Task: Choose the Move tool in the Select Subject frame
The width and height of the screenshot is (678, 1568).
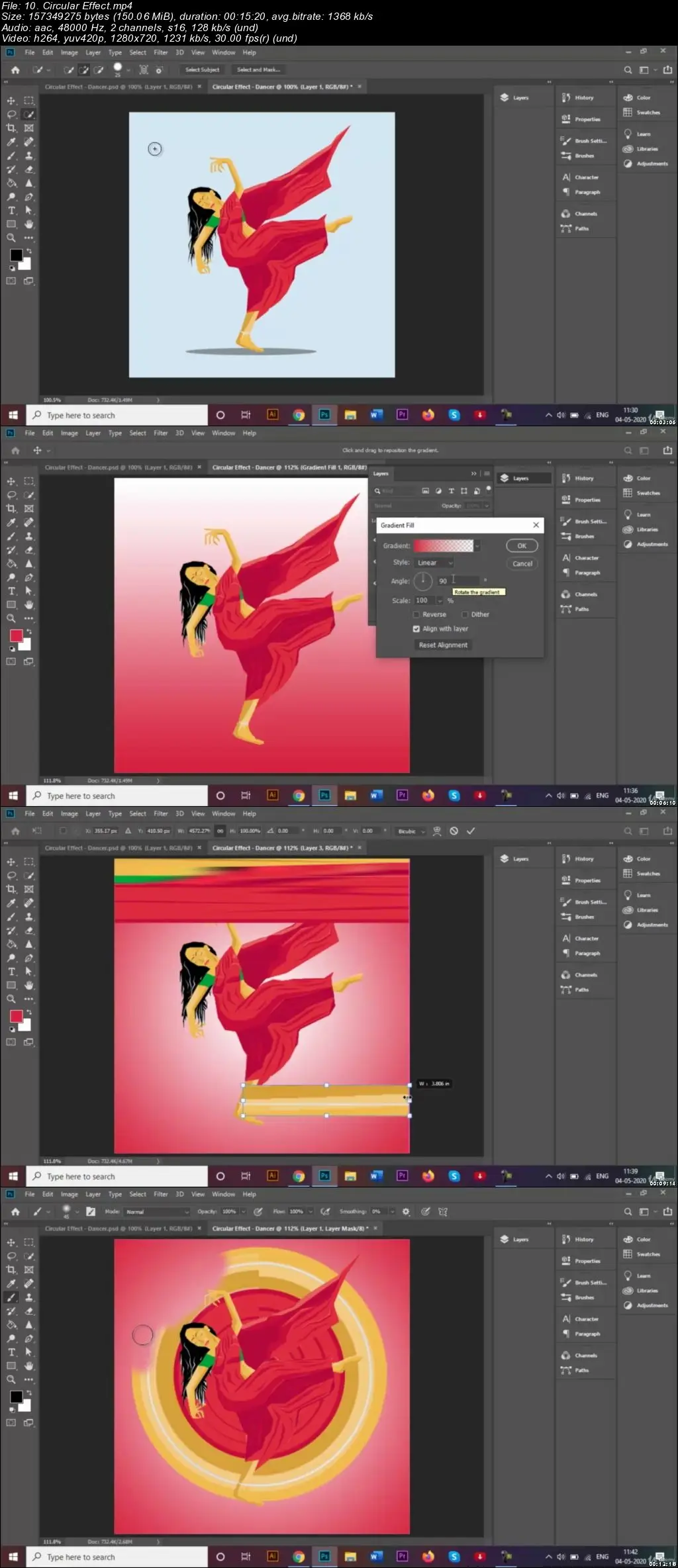Action: coord(11,101)
